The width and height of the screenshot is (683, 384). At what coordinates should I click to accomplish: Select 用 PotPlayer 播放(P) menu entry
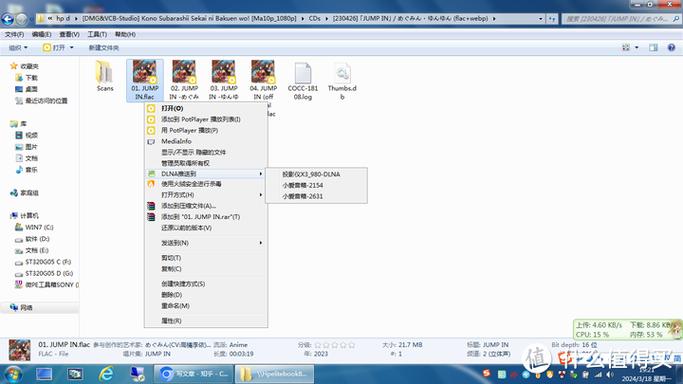click(189, 130)
